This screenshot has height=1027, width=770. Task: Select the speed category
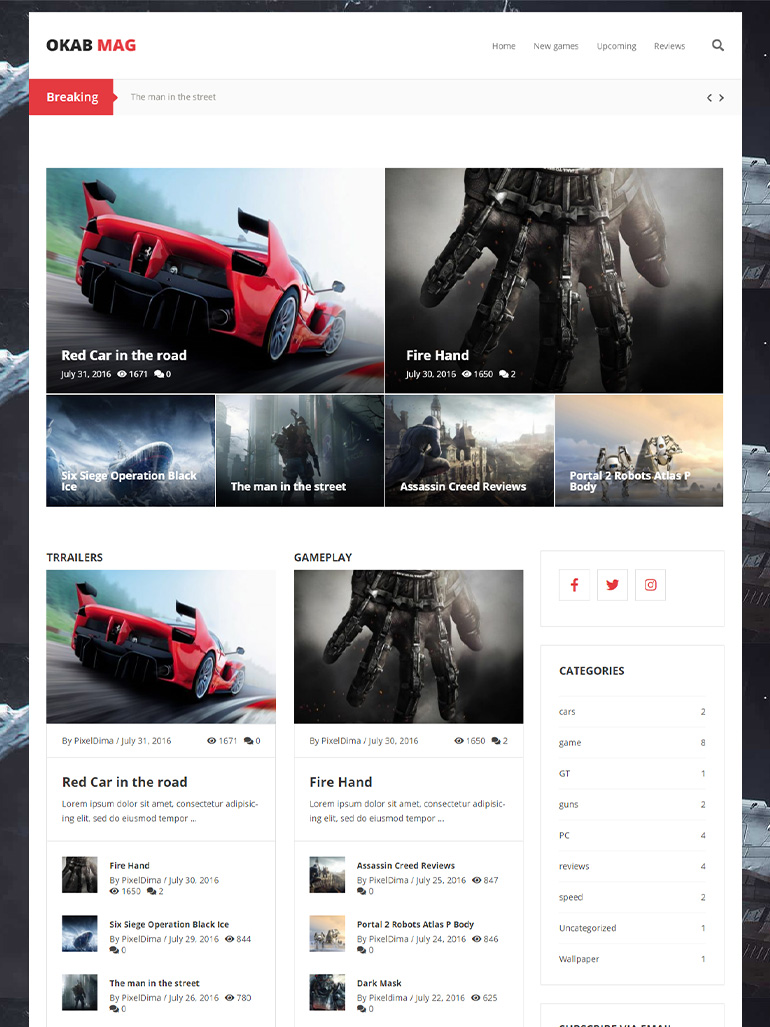(571, 897)
